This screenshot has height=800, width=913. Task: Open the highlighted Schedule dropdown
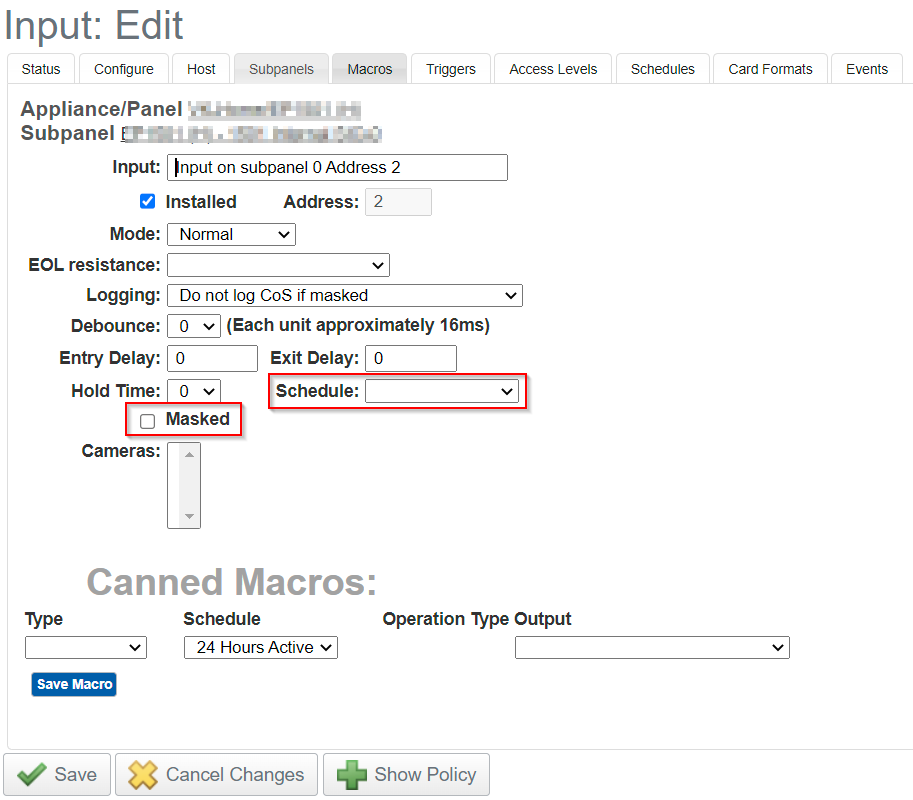pos(442,390)
